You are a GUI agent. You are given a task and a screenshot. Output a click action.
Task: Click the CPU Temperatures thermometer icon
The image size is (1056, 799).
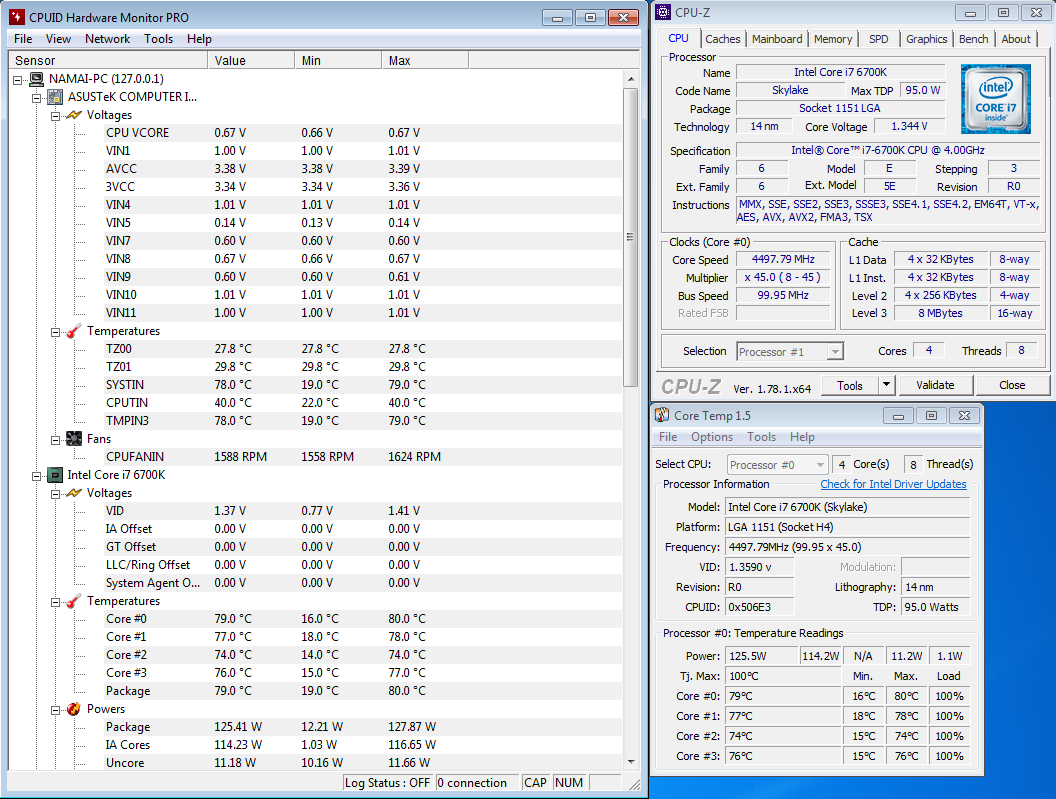pos(73,601)
